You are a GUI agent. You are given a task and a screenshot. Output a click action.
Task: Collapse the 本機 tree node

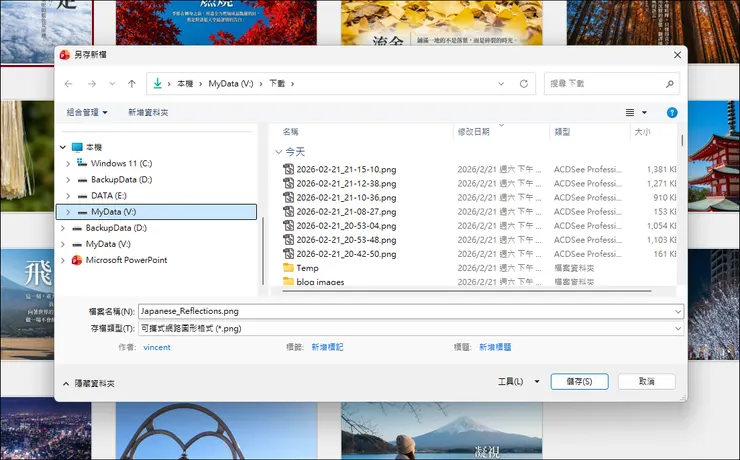pos(63,147)
